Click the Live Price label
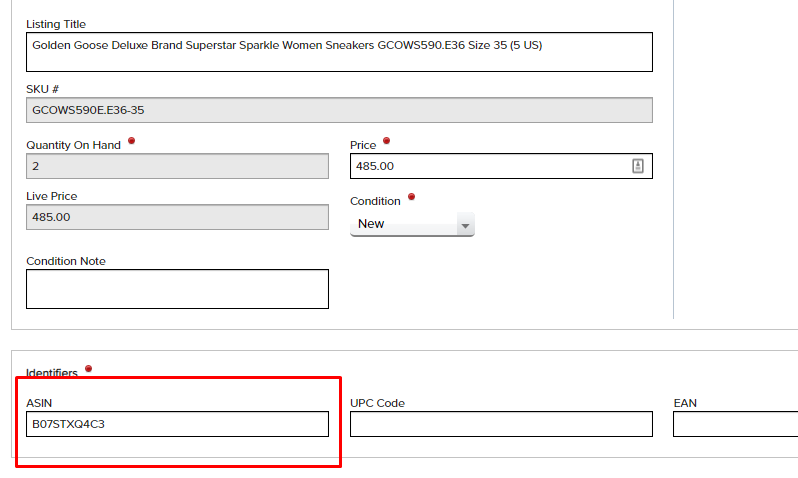The image size is (798, 478). 51,196
